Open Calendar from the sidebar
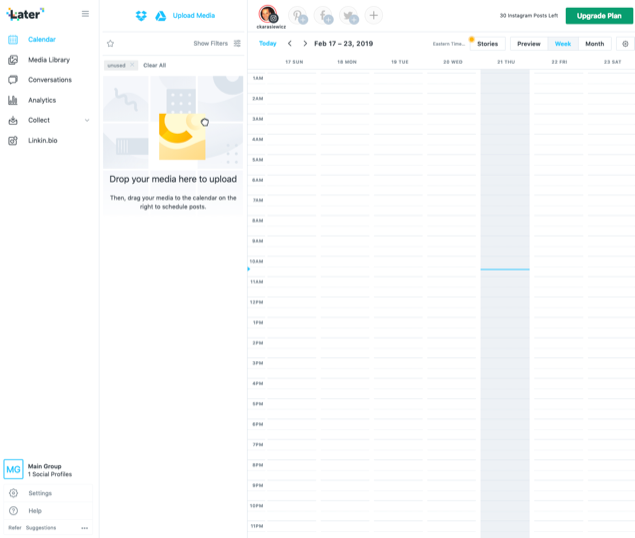Image resolution: width=635 pixels, height=538 pixels. 42,39
